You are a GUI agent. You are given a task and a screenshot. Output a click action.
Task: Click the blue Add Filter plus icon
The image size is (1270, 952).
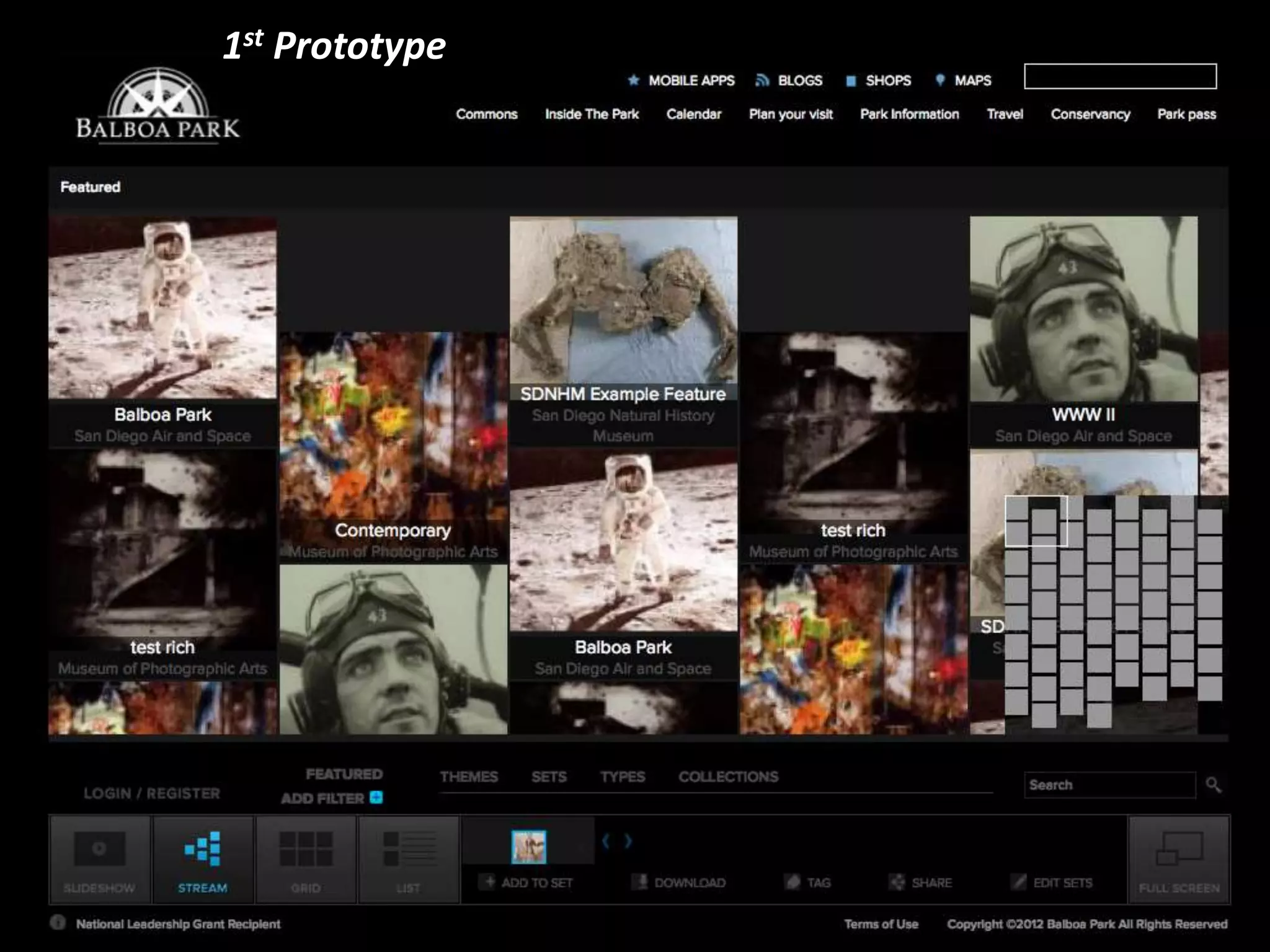tap(376, 797)
